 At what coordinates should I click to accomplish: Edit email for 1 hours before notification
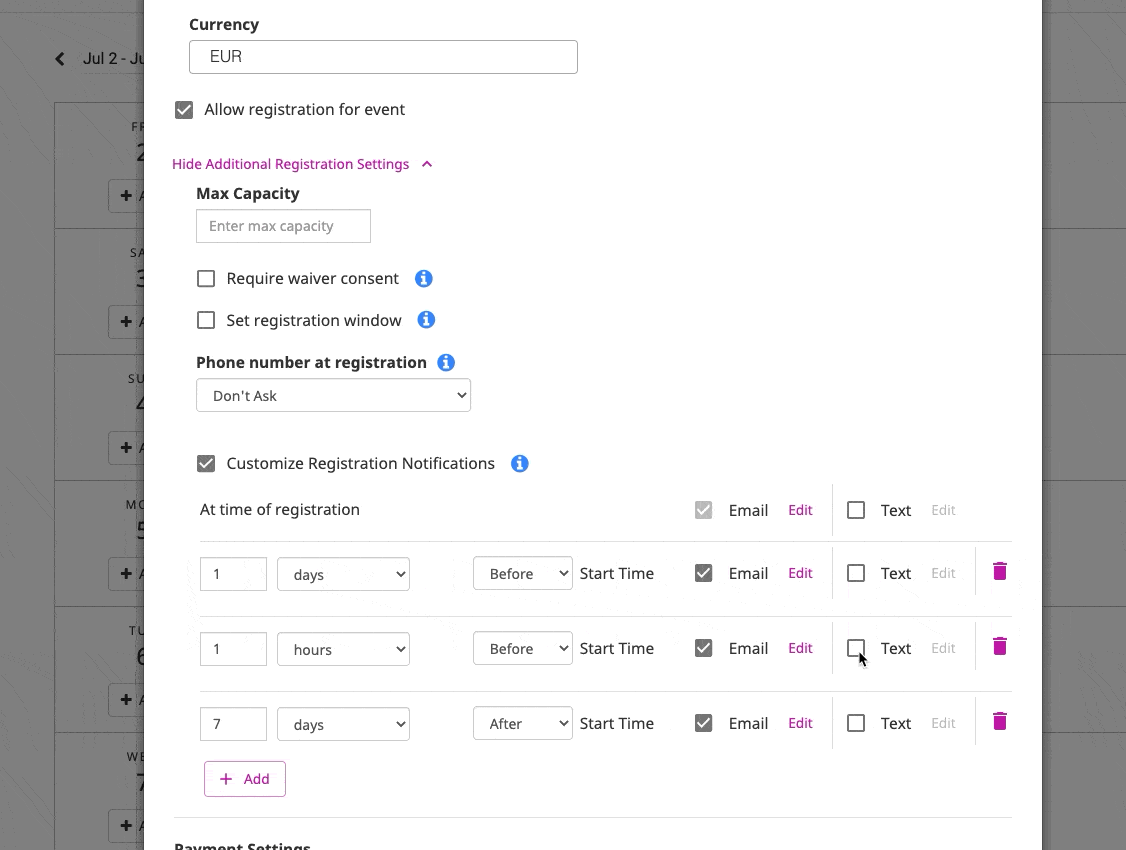(x=800, y=648)
